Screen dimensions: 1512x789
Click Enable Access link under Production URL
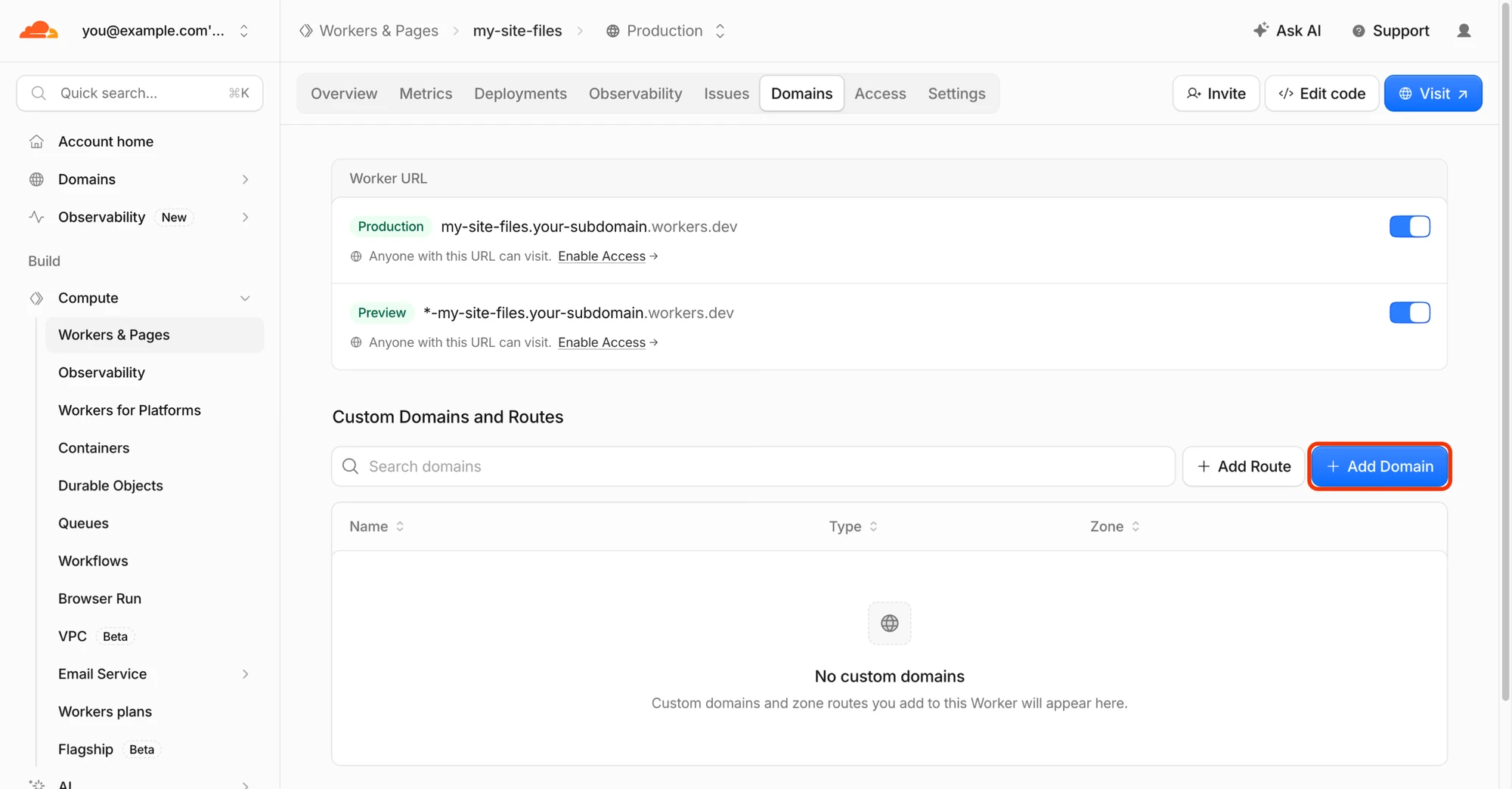coord(607,256)
